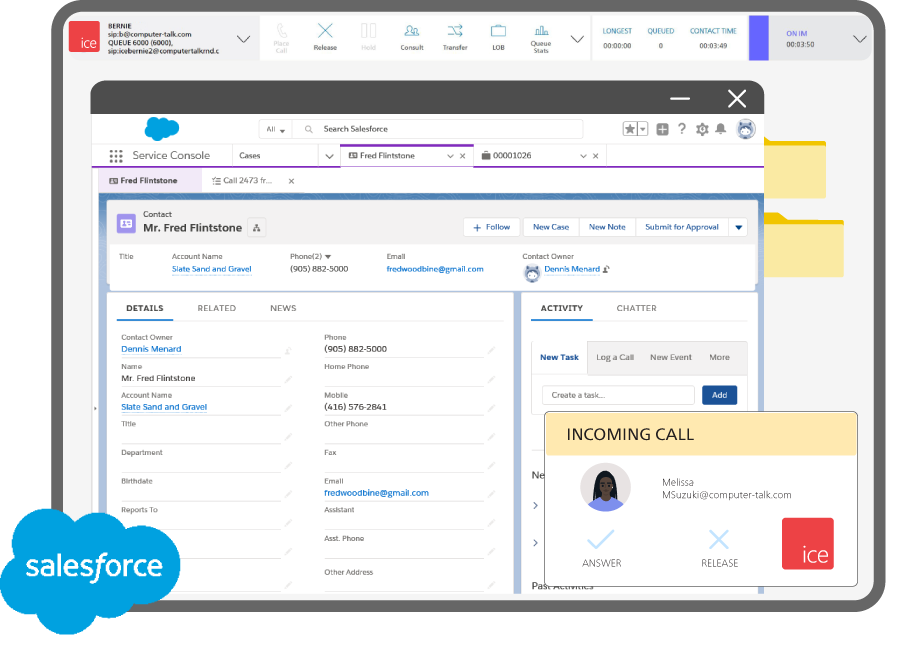The image size is (900, 646).
Task: Release the incoming call in the popup
Action: [719, 547]
